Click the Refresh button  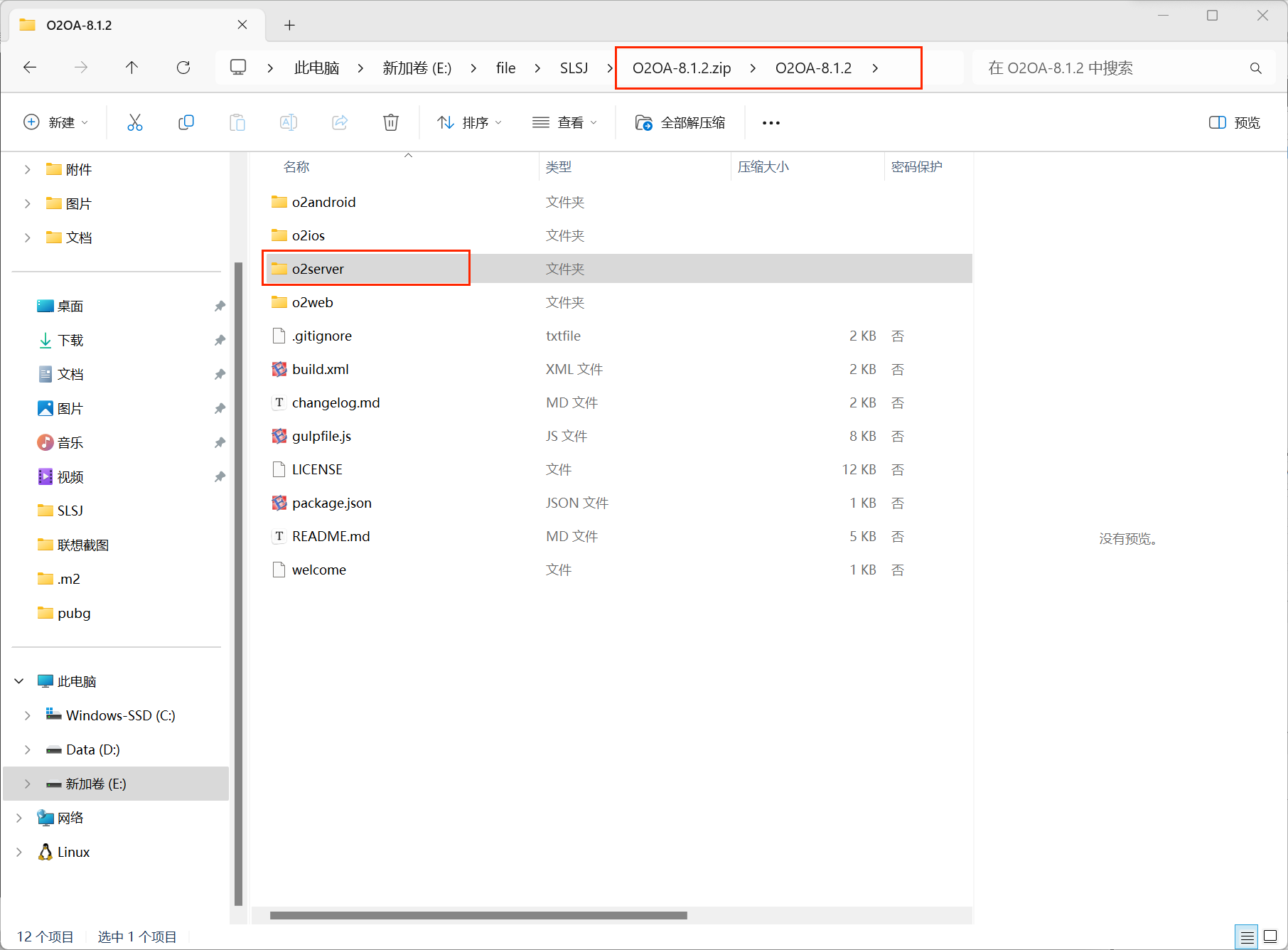click(x=183, y=68)
